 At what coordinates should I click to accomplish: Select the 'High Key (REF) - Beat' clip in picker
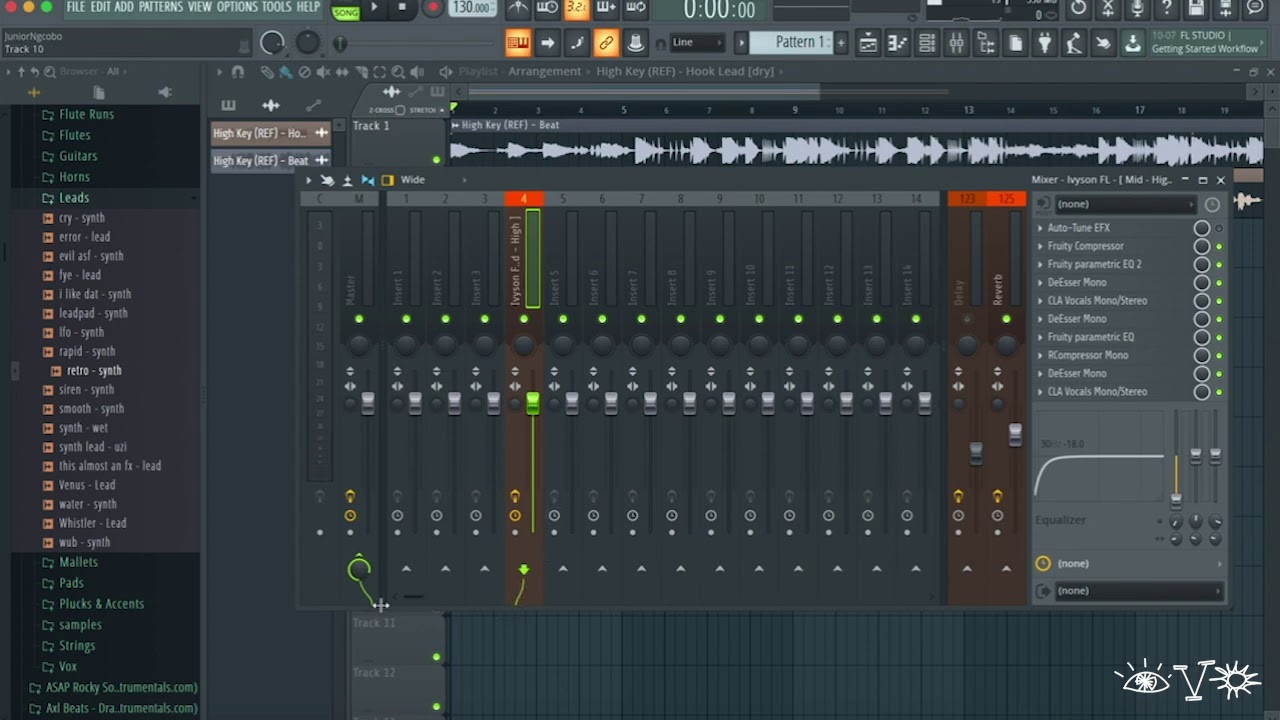point(270,160)
